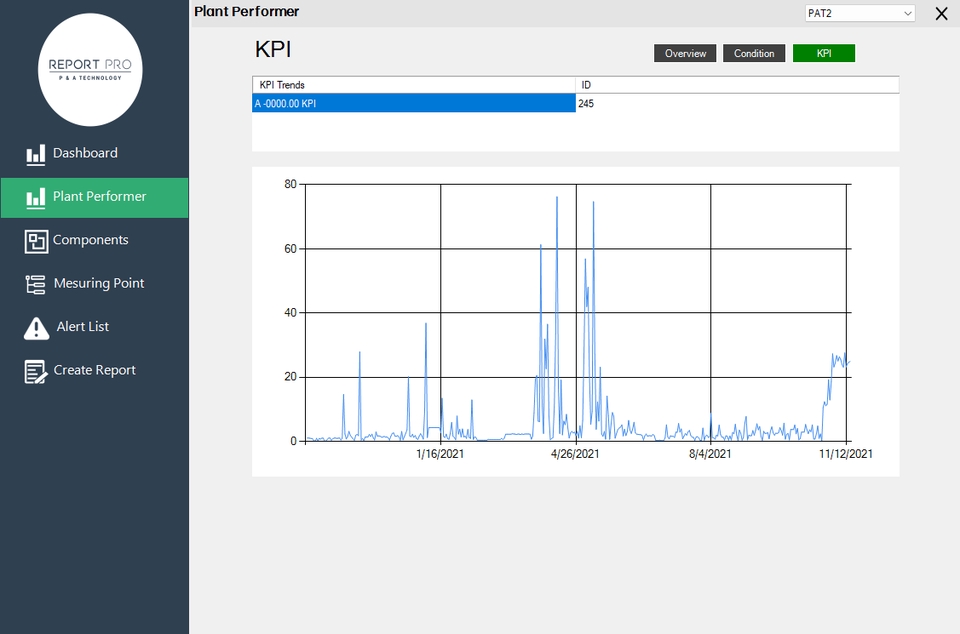The height and width of the screenshot is (634, 960).
Task: Click the Report Pro round logo
Action: (90, 70)
